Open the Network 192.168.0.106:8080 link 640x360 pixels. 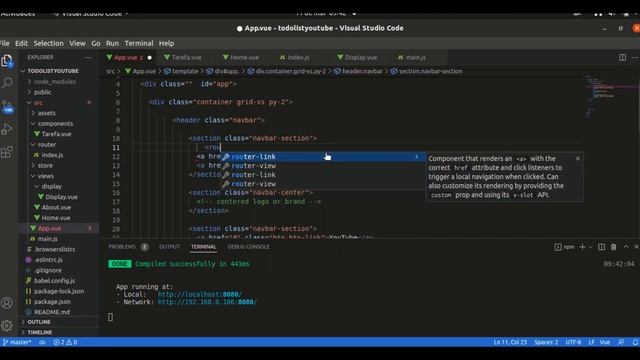tap(207, 302)
